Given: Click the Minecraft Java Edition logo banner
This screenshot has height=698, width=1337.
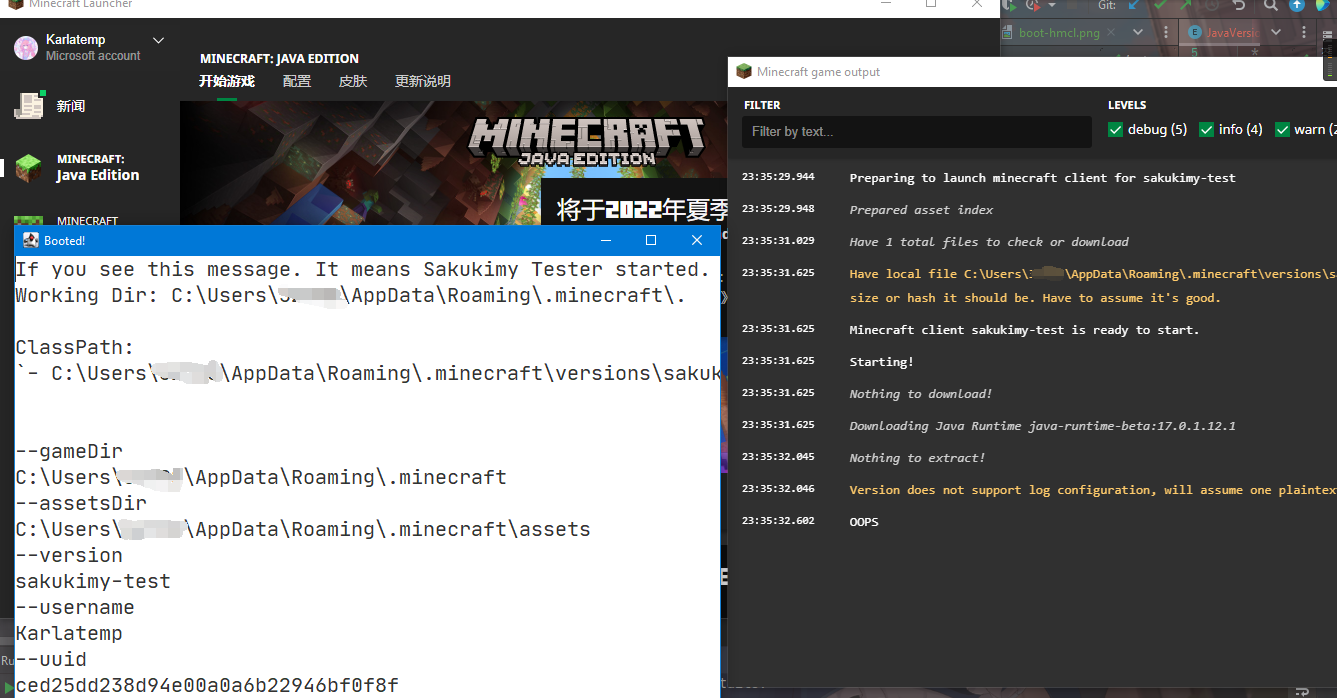Looking at the screenshot, I should click(587, 142).
